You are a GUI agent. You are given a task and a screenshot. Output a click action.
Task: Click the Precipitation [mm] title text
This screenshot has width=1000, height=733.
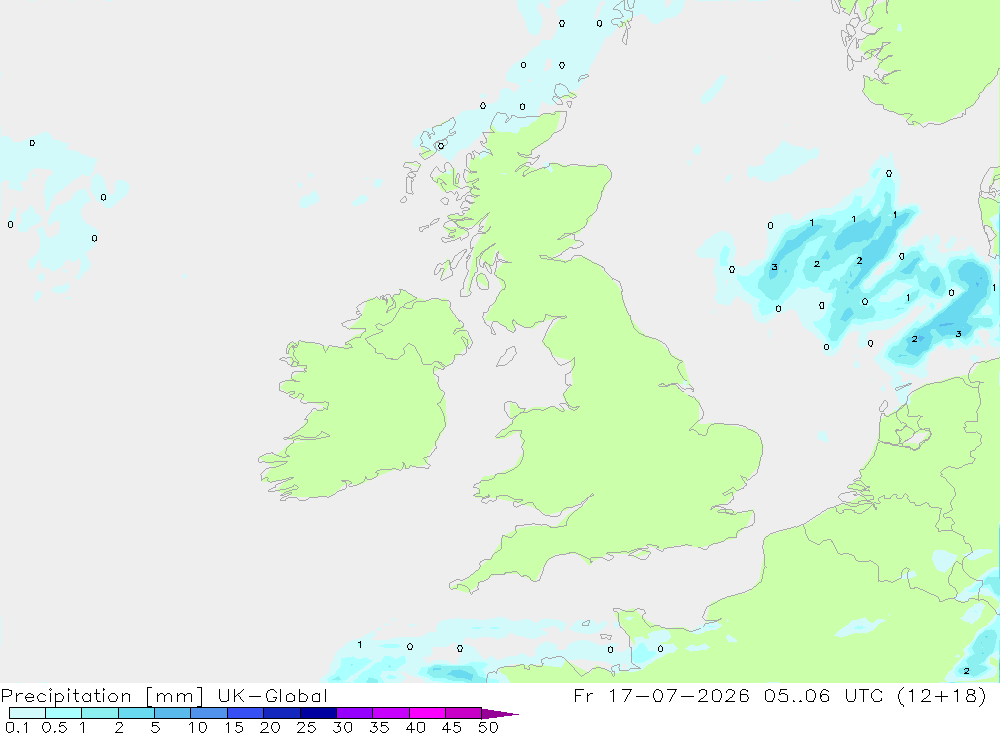click(102, 696)
